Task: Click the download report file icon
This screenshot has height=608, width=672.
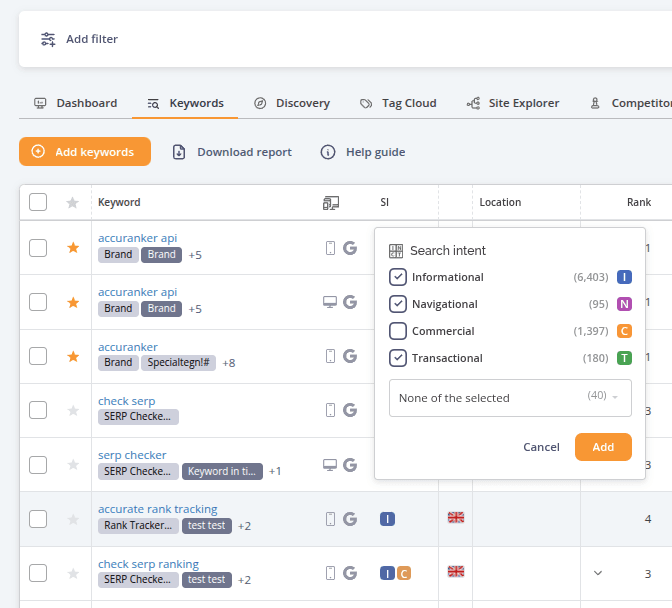Action: pyautogui.click(x=179, y=152)
